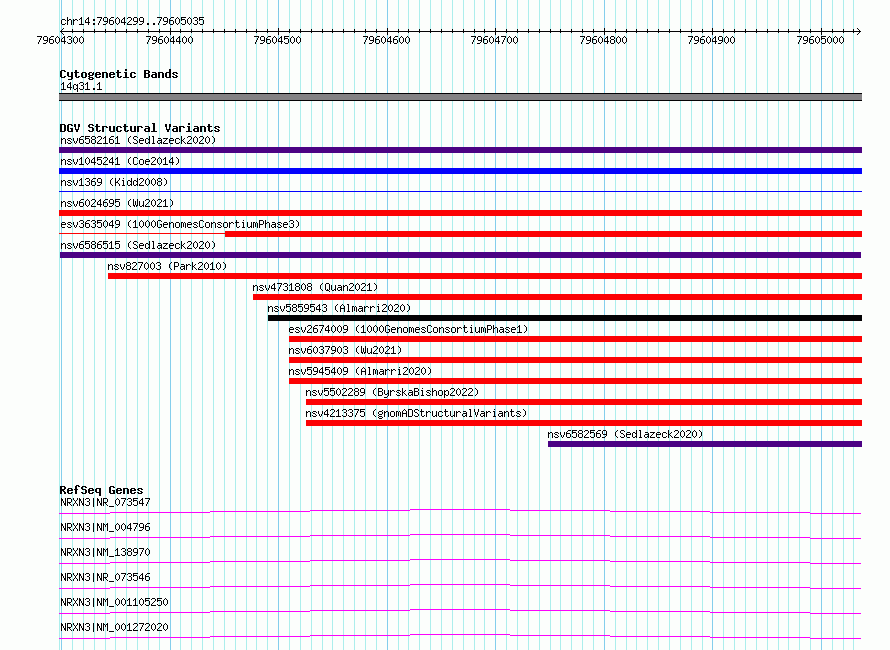The height and width of the screenshot is (650, 890).
Task: Open variant nsv827003 (Park2010) label
Action: (x=167, y=266)
